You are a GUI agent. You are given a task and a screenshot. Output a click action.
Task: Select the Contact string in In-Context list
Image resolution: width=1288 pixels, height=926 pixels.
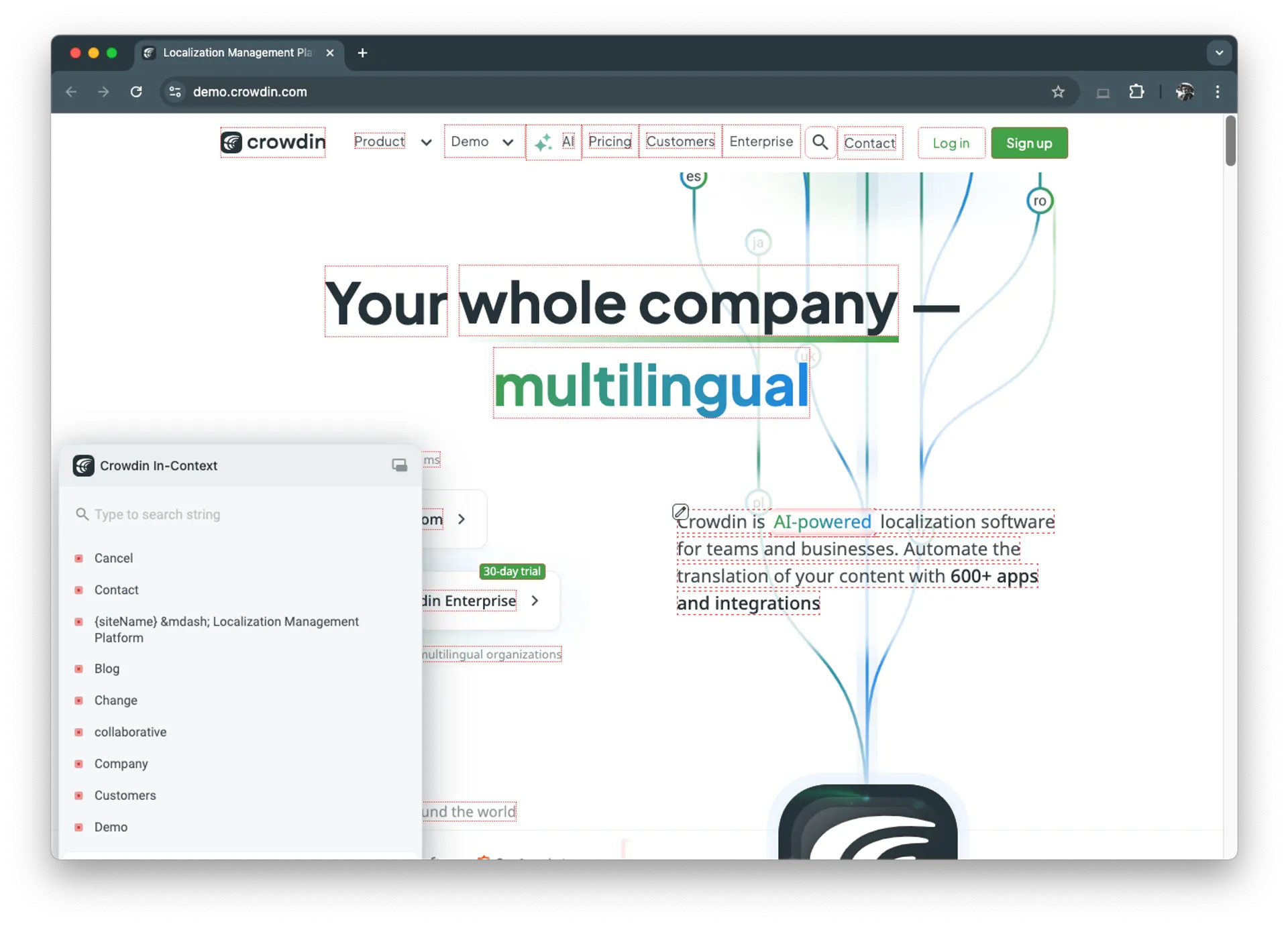coord(116,589)
